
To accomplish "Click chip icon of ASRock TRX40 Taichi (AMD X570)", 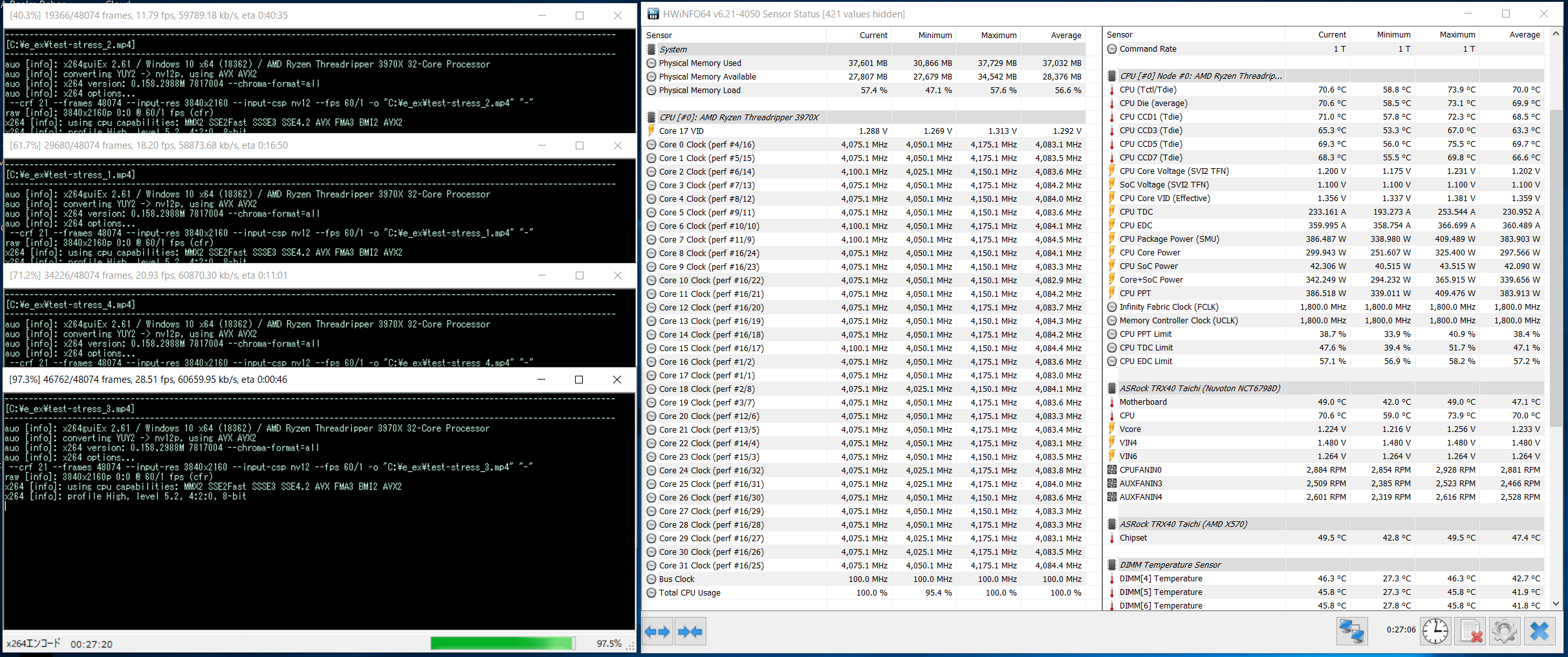I will 1112,524.
